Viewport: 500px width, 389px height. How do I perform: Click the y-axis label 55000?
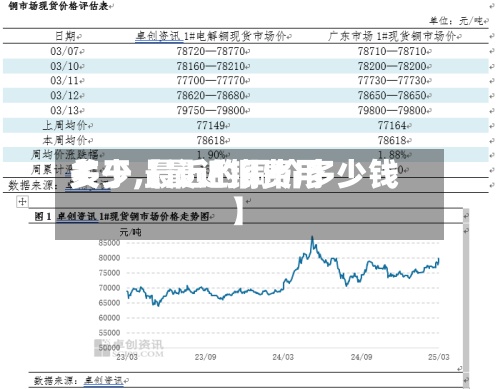(109, 333)
